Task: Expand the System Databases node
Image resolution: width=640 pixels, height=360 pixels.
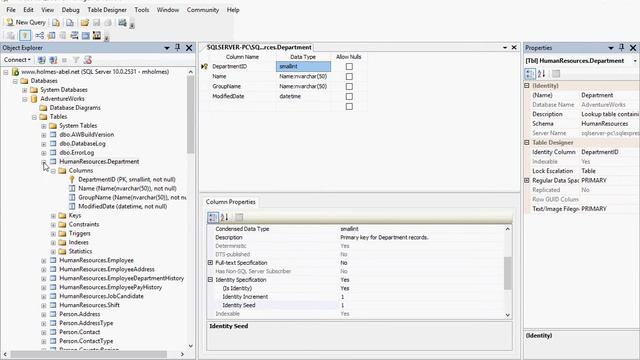Action: 25,90
